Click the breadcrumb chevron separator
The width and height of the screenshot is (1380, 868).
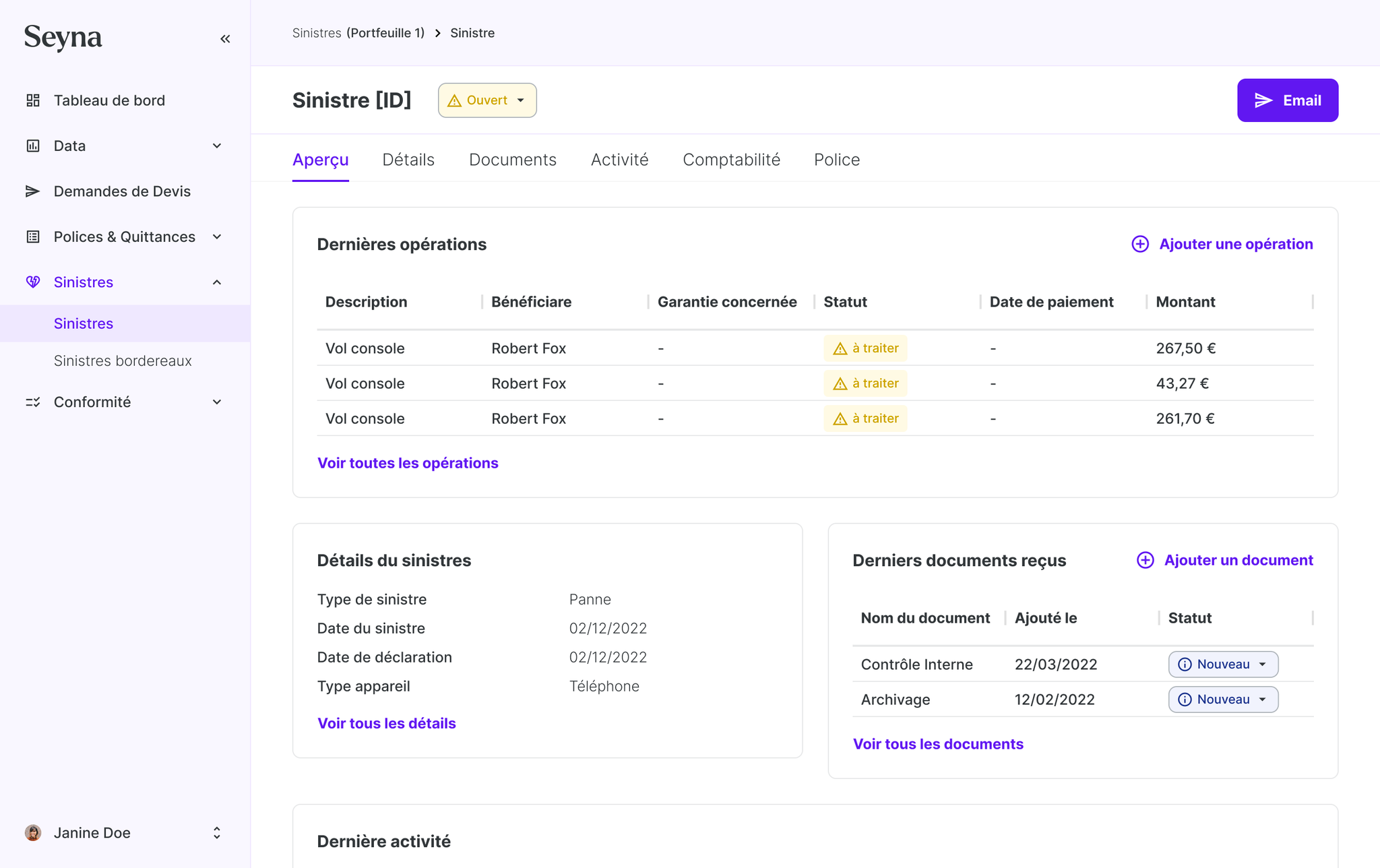point(438,33)
